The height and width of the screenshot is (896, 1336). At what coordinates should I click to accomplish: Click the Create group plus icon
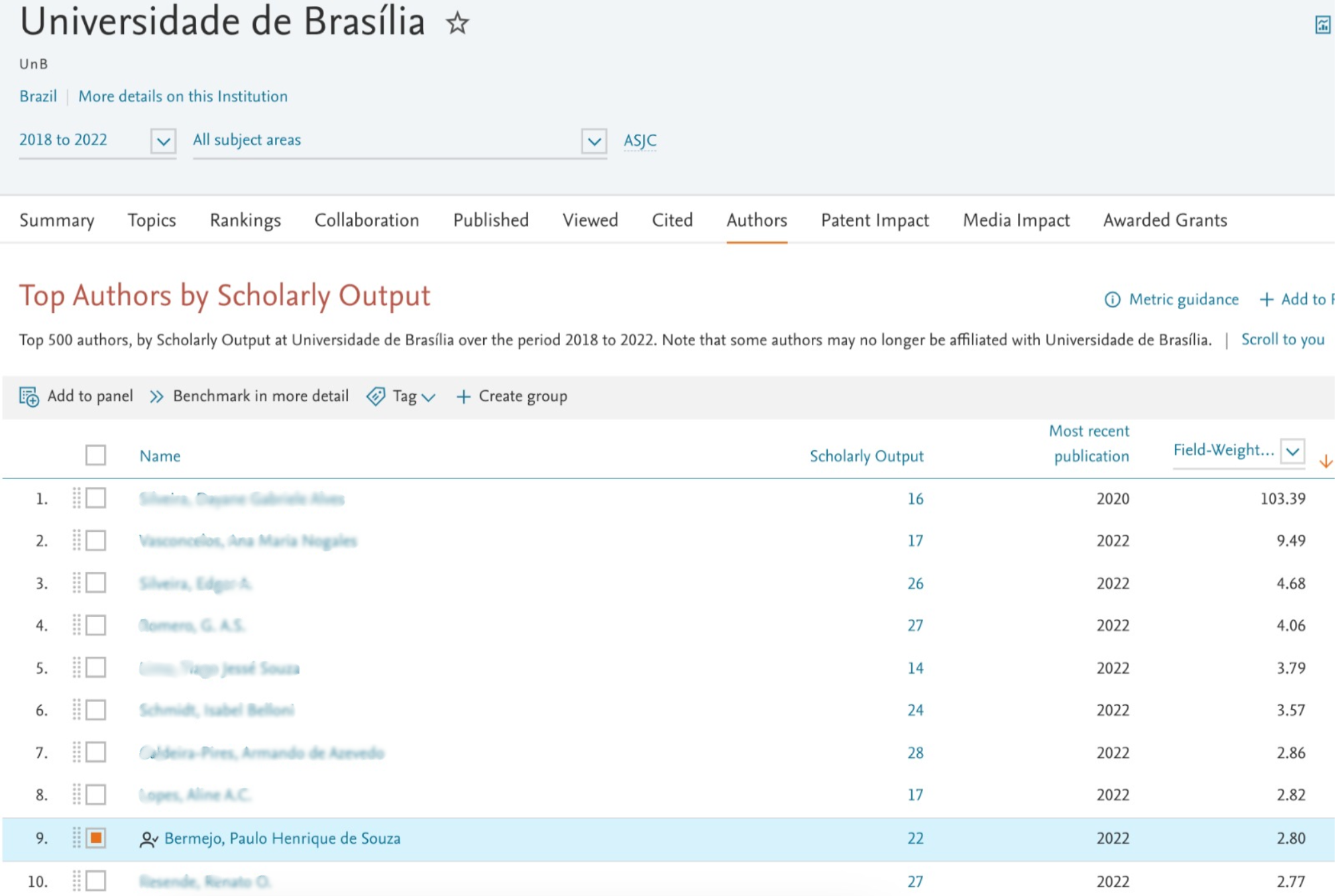pos(464,396)
